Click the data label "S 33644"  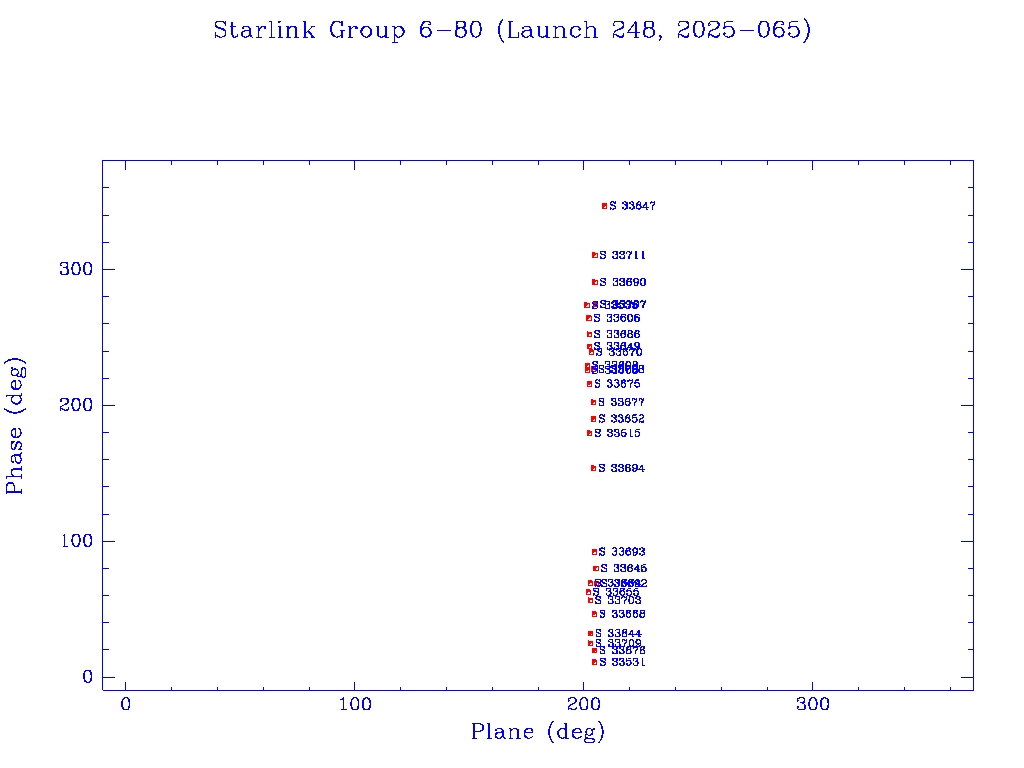(x=618, y=633)
